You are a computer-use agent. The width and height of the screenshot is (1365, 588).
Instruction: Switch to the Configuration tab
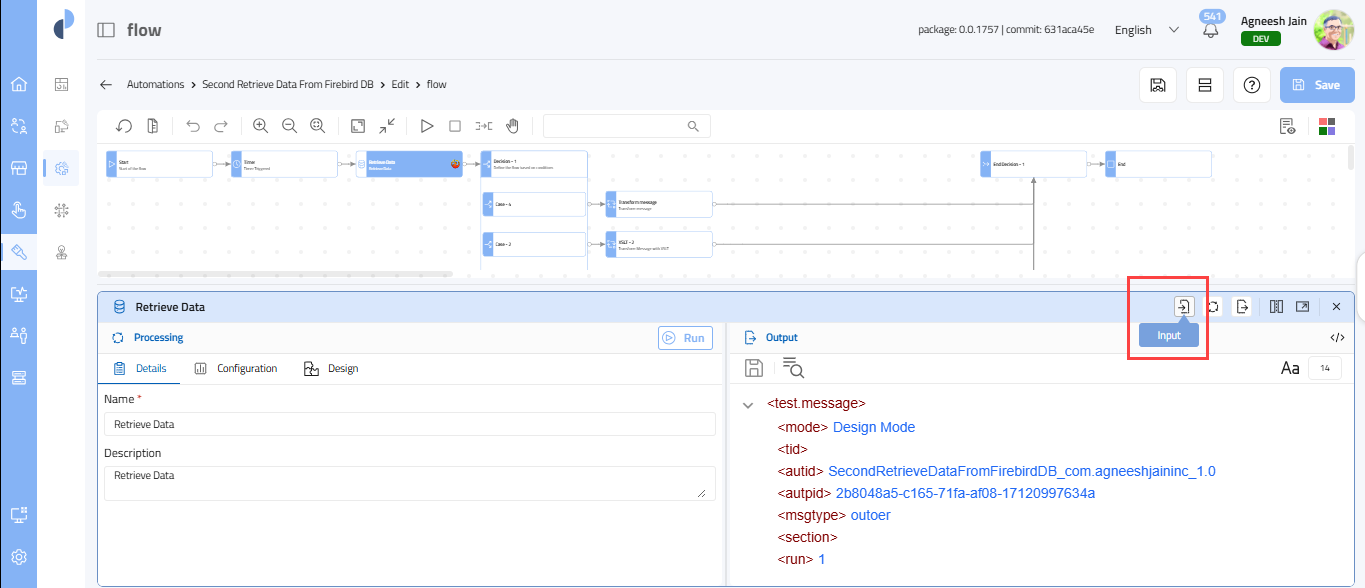click(x=236, y=369)
